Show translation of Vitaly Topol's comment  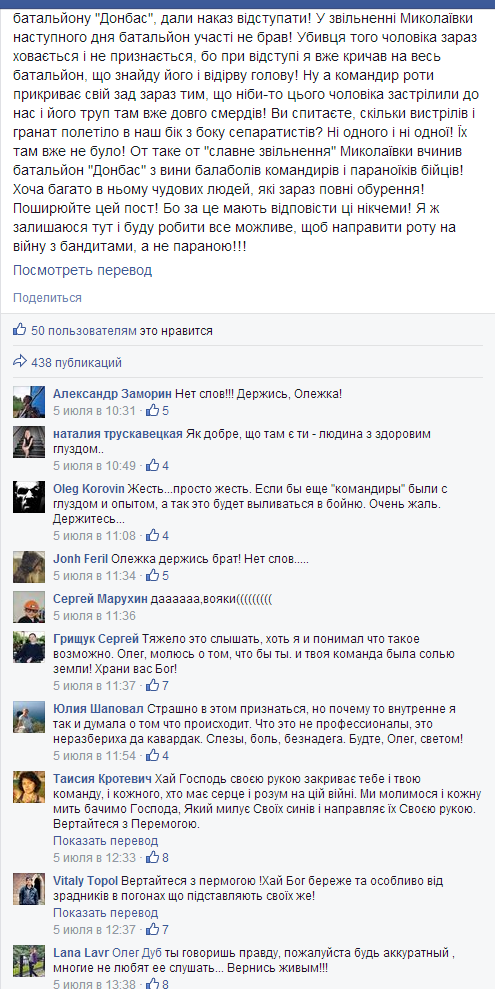click(x=105, y=913)
